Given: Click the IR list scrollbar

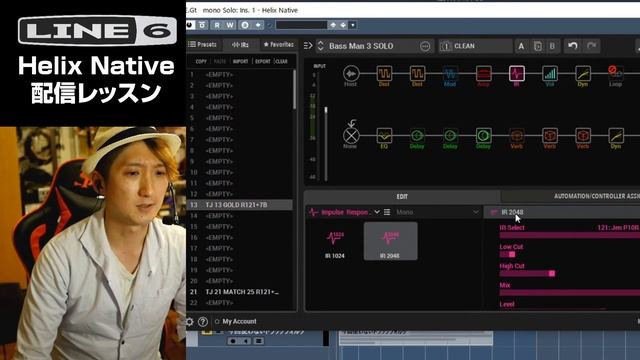Looking at the screenshot, I should 295,89.
